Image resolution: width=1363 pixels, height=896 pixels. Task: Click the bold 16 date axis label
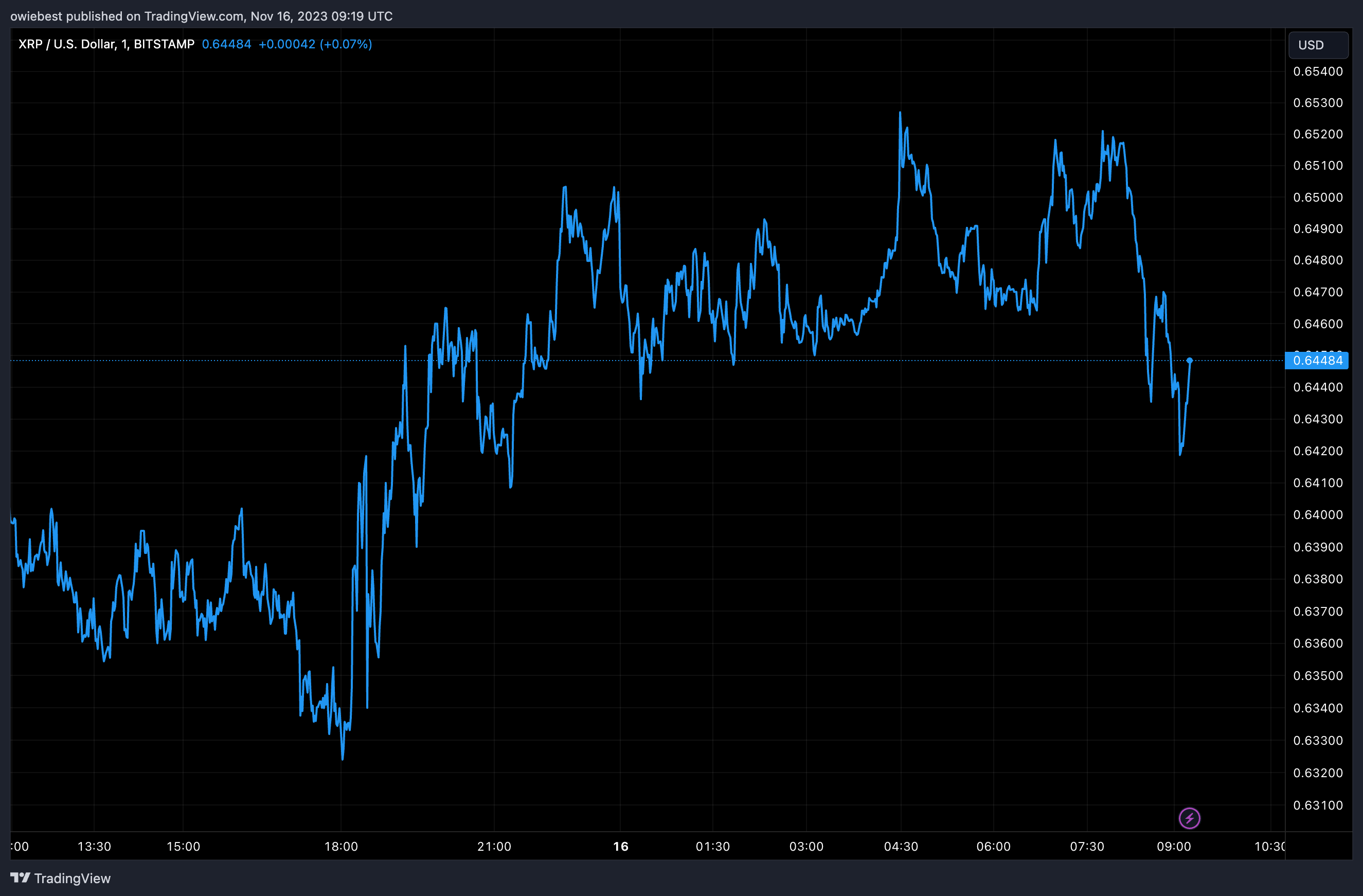pyautogui.click(x=620, y=846)
